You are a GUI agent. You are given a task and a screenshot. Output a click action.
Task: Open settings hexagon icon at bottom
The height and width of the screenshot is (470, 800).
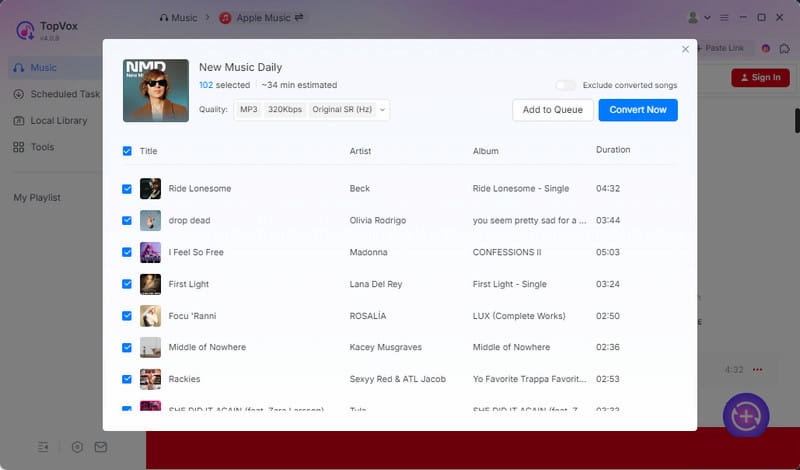77,447
